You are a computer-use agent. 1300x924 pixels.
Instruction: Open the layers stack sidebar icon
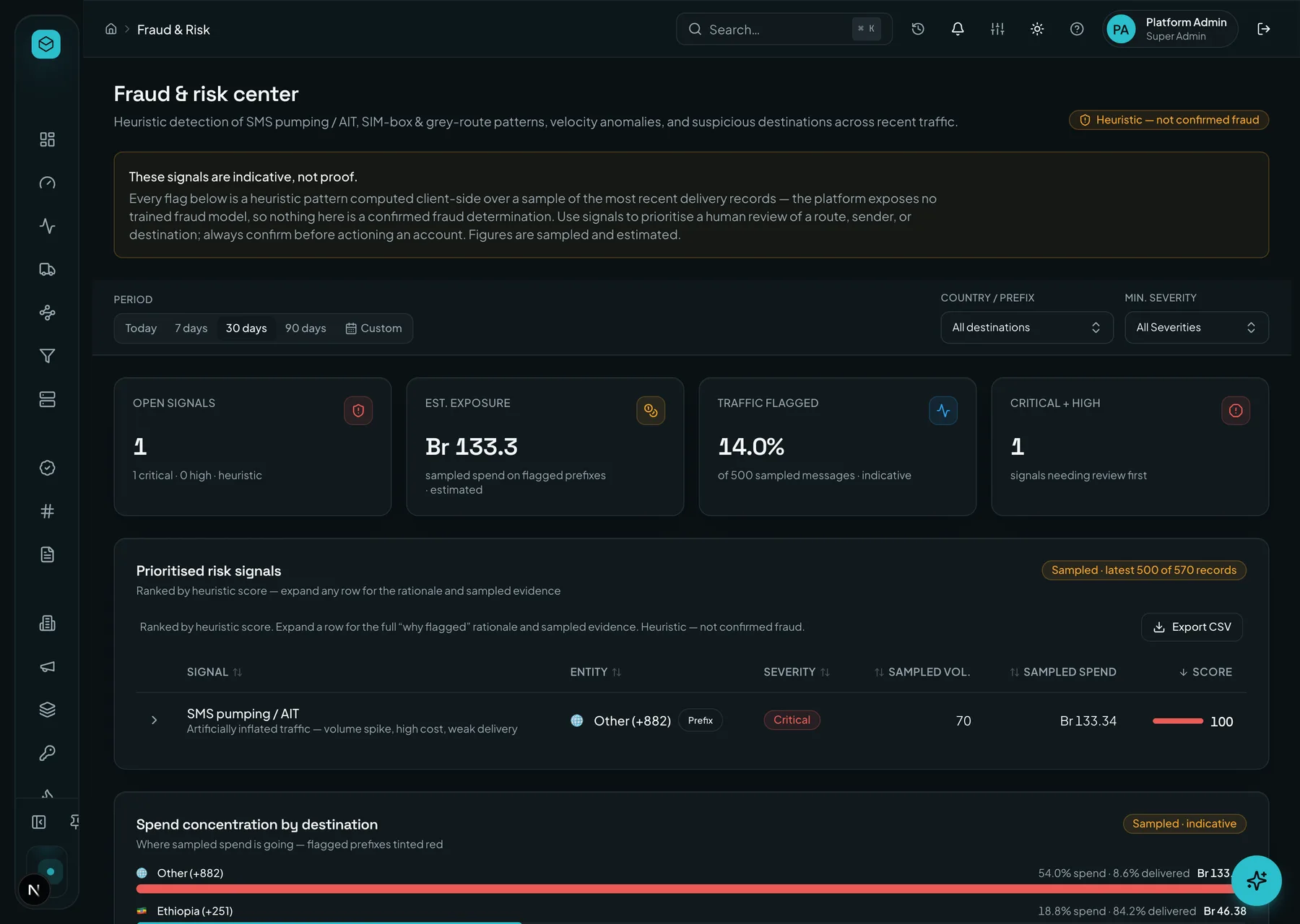click(47, 710)
